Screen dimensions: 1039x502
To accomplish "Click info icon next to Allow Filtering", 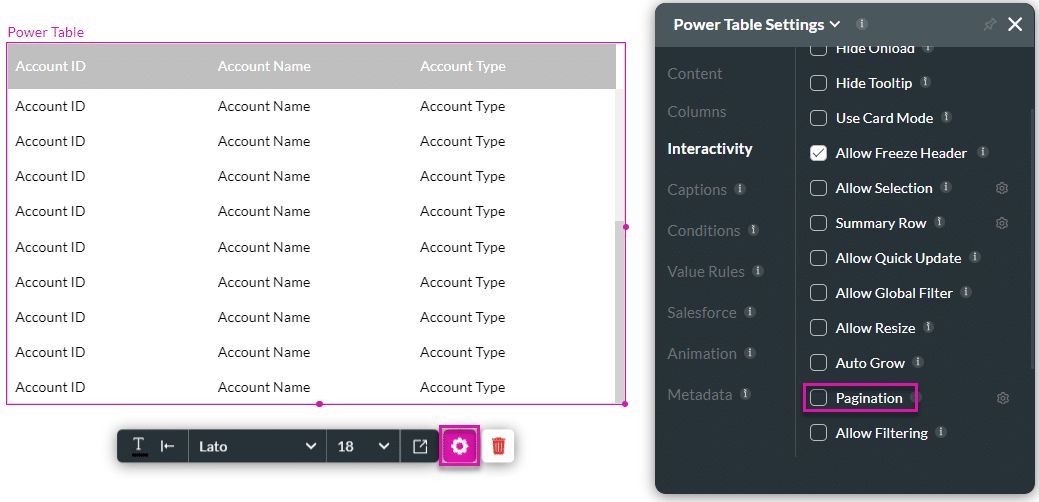I will (941, 432).
